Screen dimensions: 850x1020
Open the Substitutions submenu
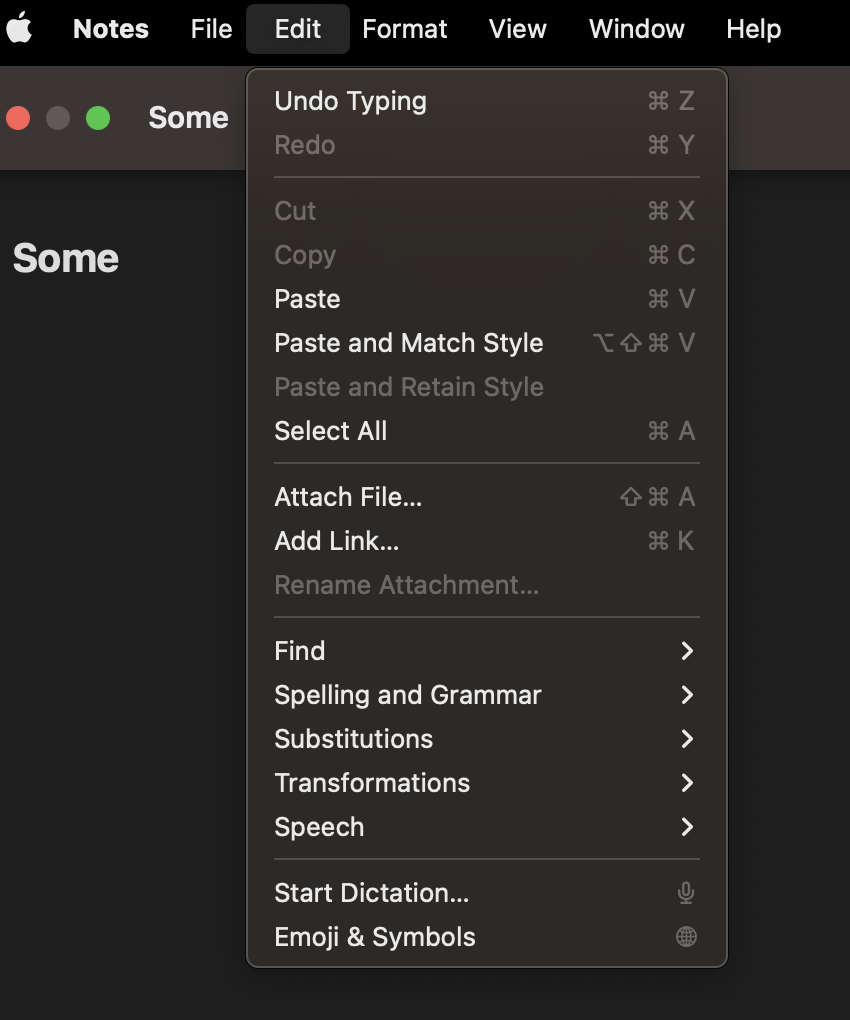tap(354, 739)
